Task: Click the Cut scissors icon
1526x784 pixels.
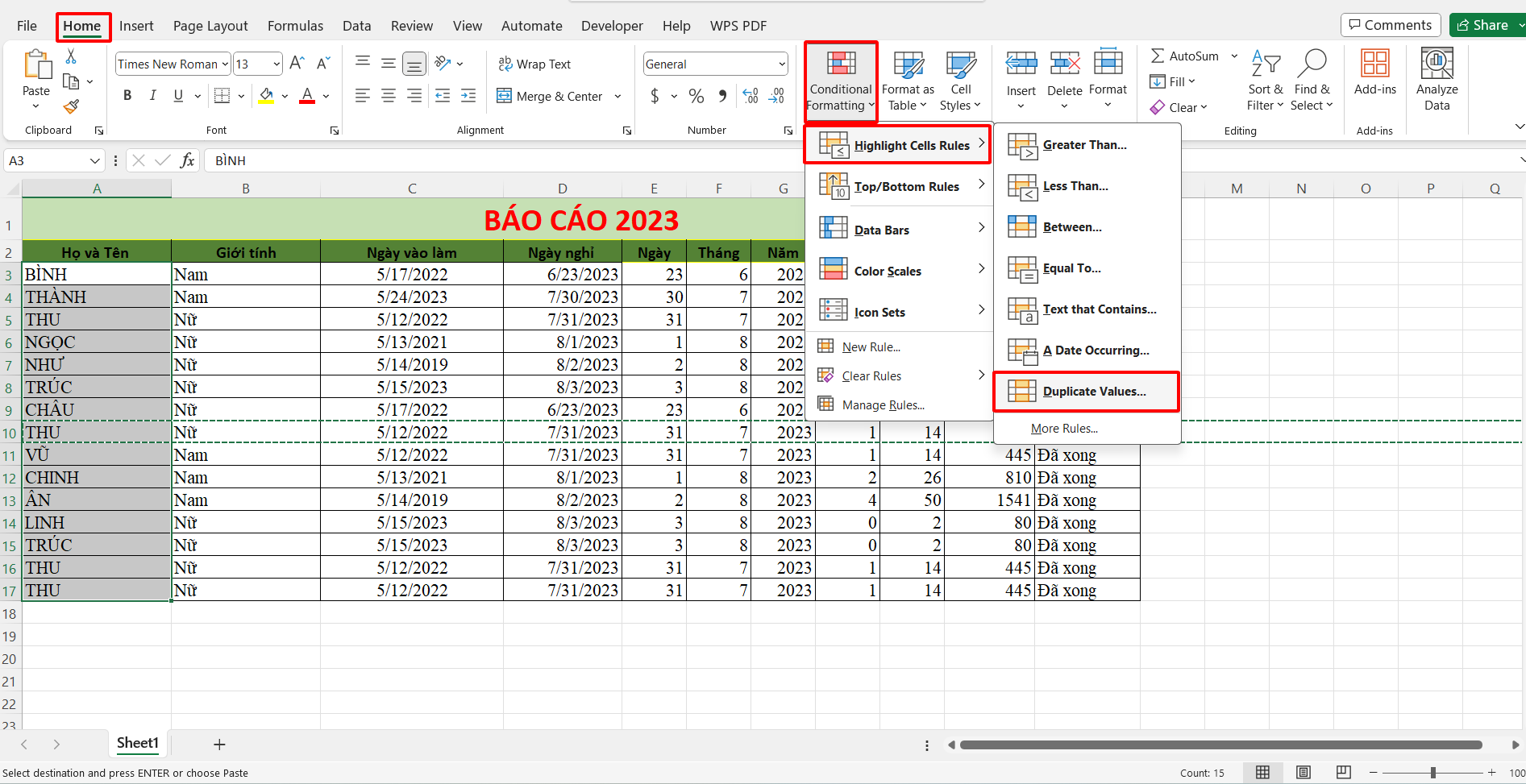Action: click(71, 56)
